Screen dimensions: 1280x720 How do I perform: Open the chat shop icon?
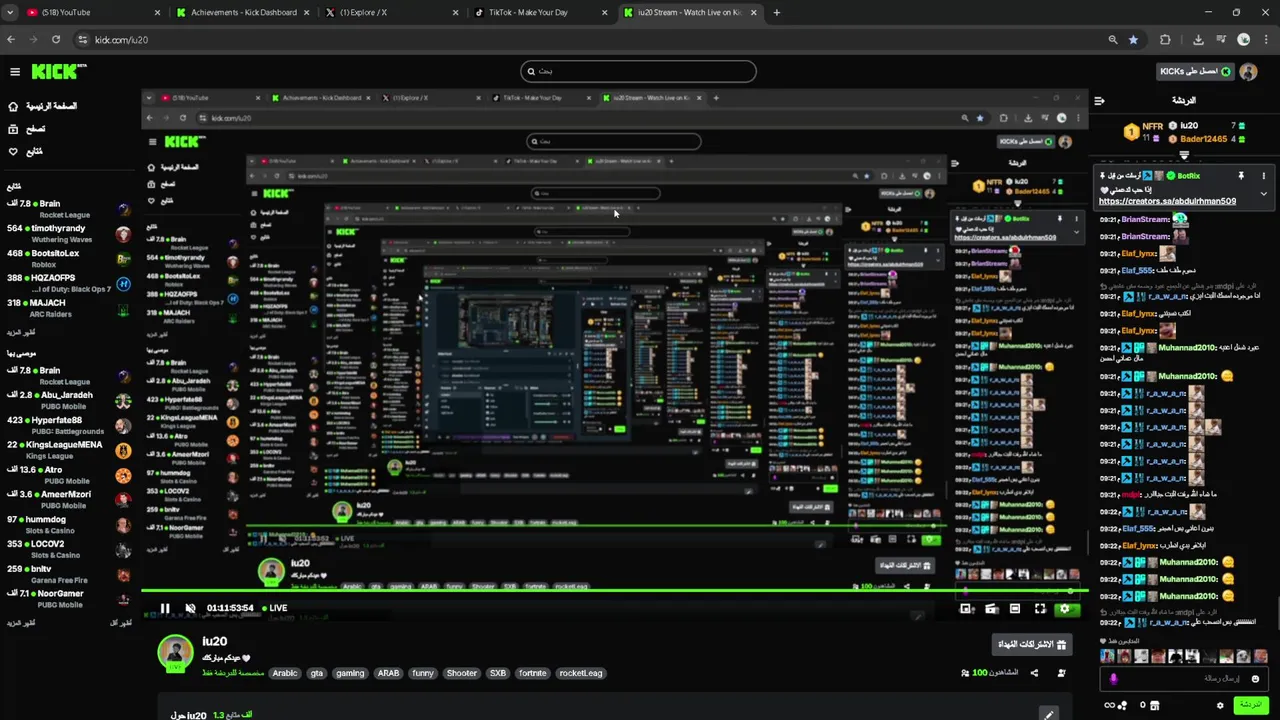tap(1154, 705)
